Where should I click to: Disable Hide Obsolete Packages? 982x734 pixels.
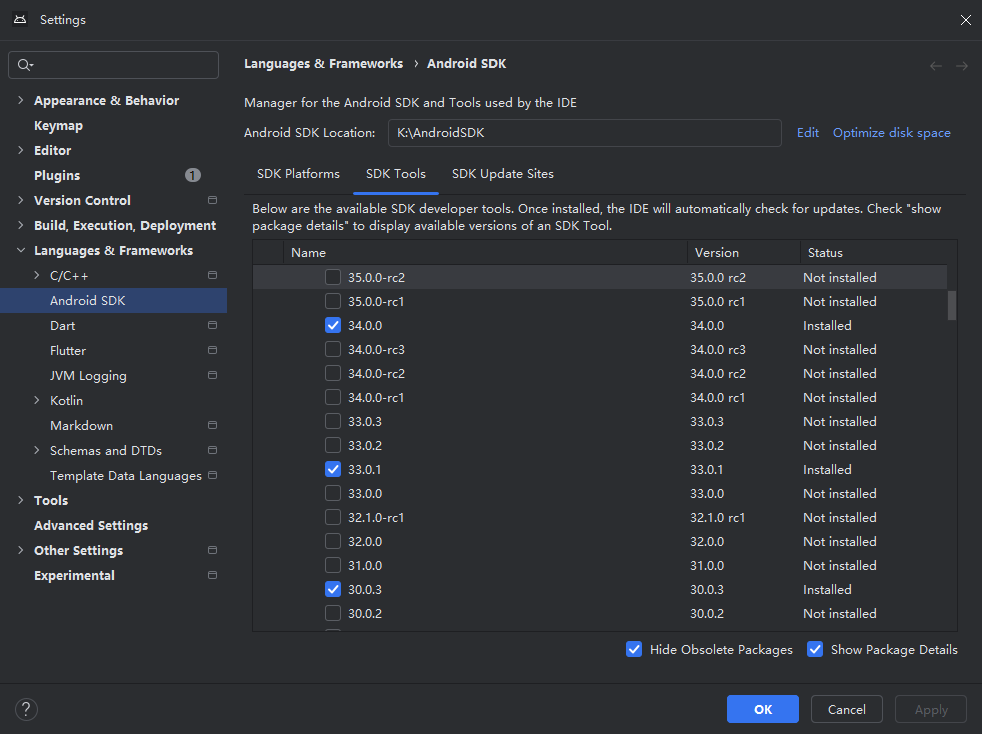click(634, 649)
